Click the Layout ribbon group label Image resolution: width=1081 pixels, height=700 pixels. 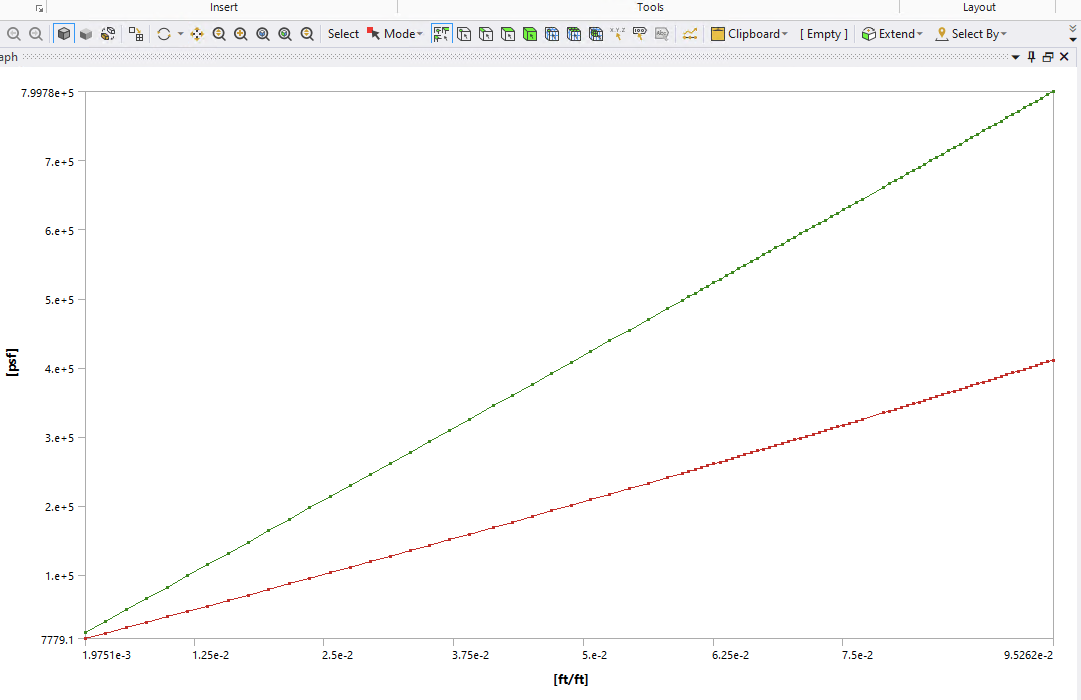click(979, 7)
